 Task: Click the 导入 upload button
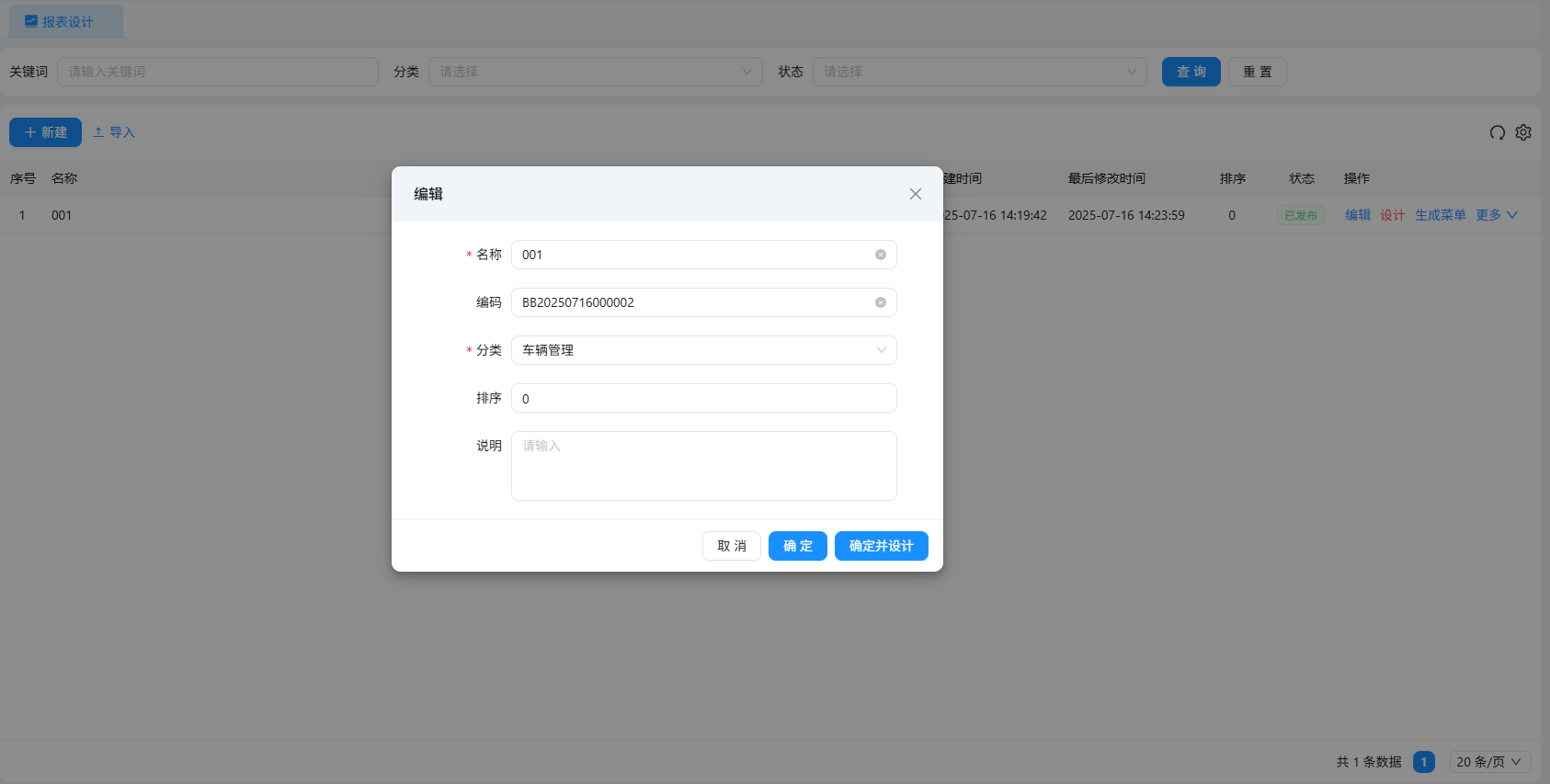pos(114,132)
